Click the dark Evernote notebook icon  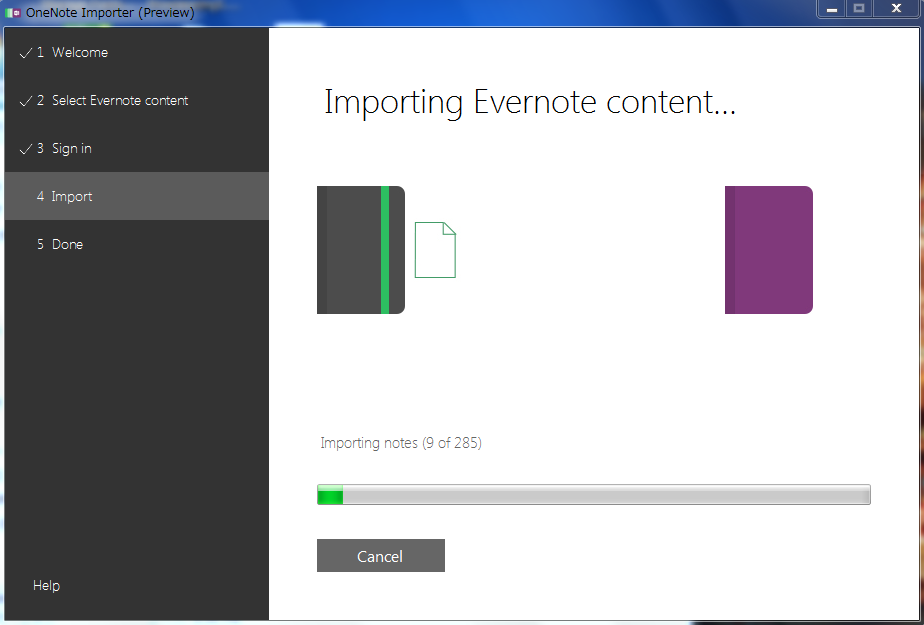click(x=361, y=250)
